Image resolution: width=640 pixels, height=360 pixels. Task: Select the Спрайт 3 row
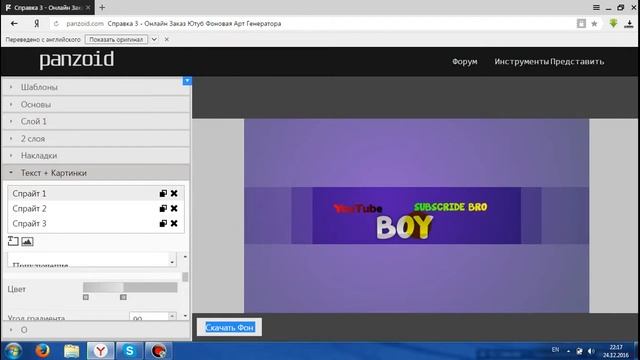click(96, 223)
